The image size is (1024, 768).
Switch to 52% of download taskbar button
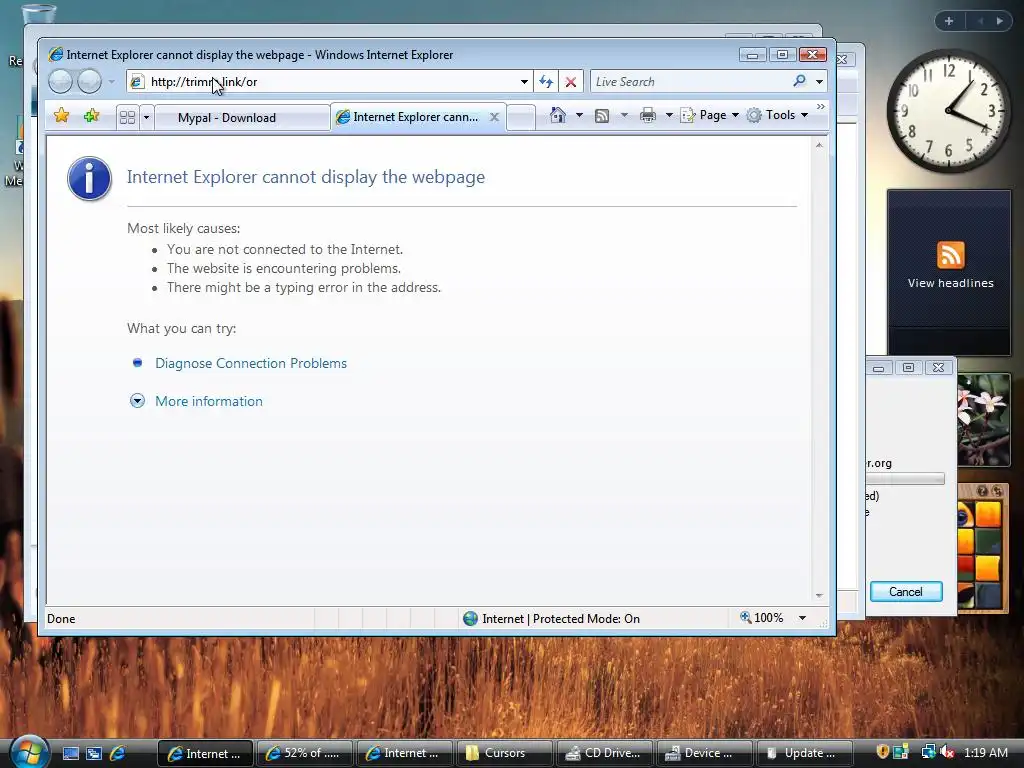[304, 753]
